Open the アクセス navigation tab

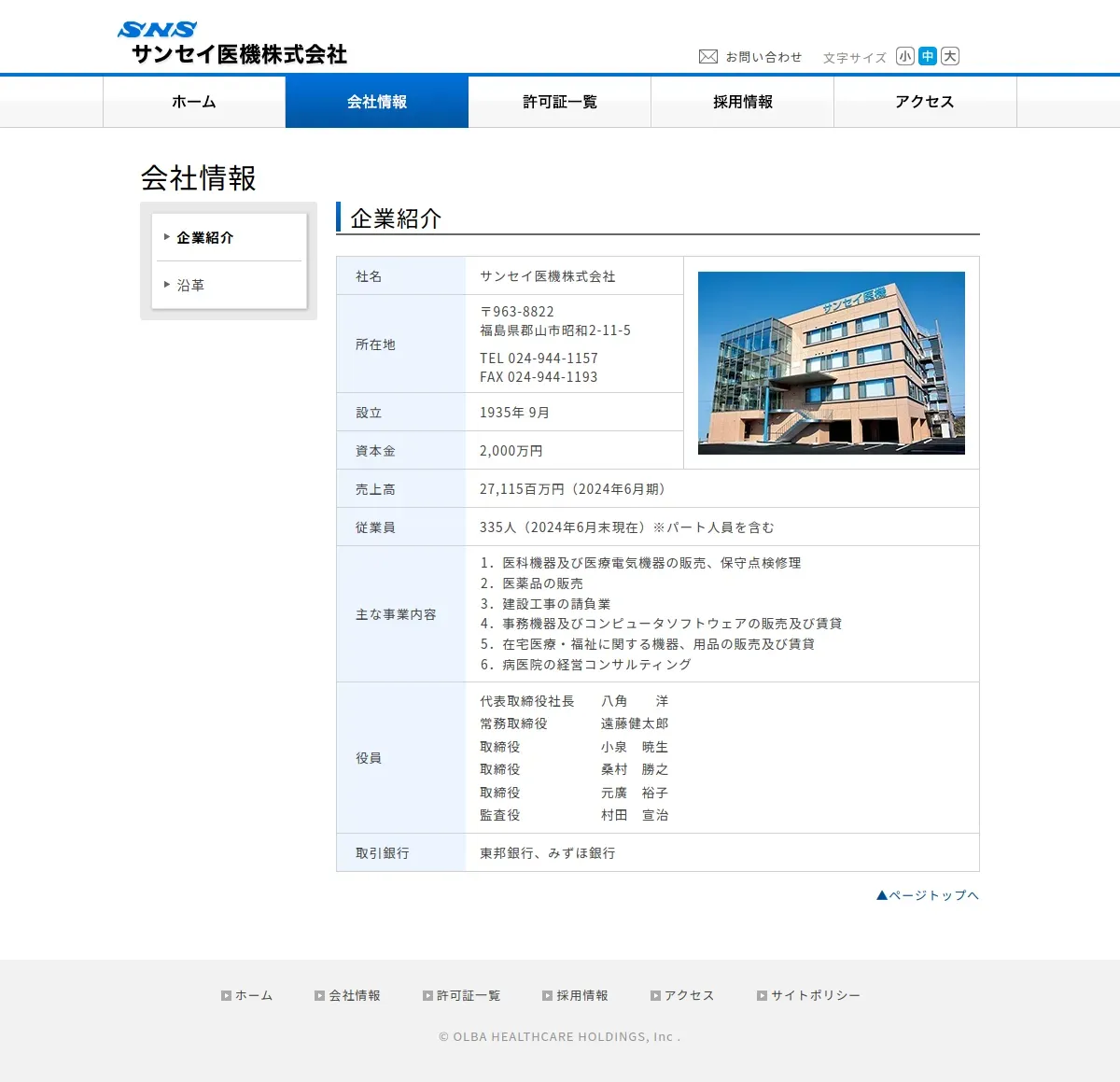coord(925,102)
